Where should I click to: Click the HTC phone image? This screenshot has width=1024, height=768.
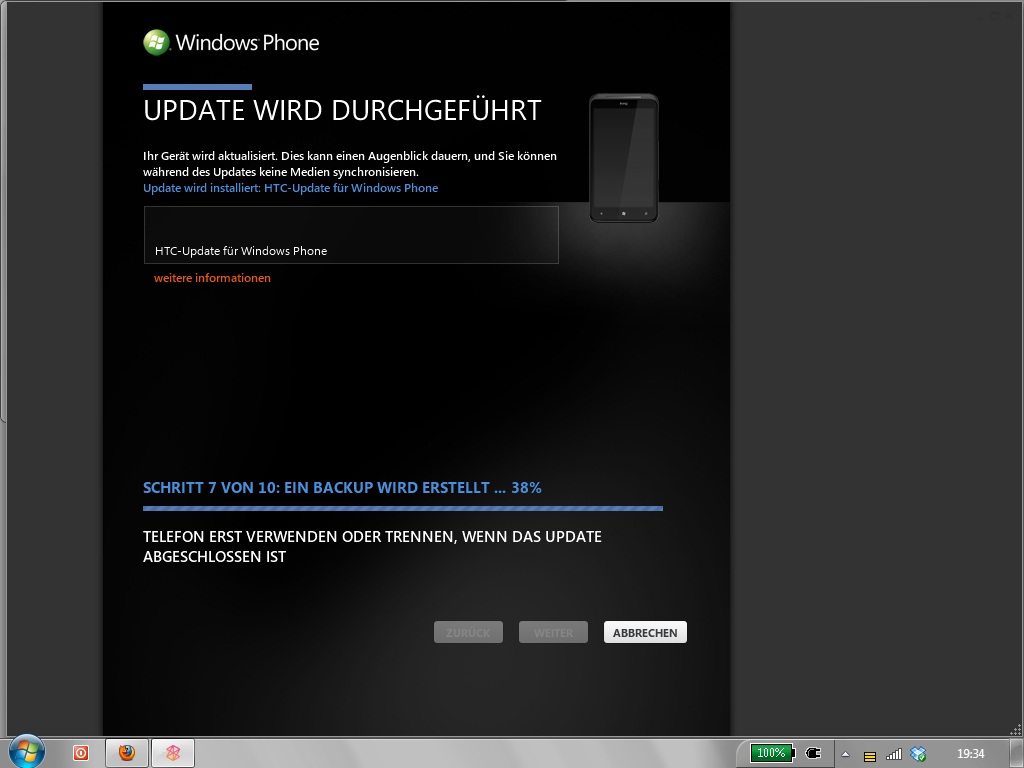[624, 158]
